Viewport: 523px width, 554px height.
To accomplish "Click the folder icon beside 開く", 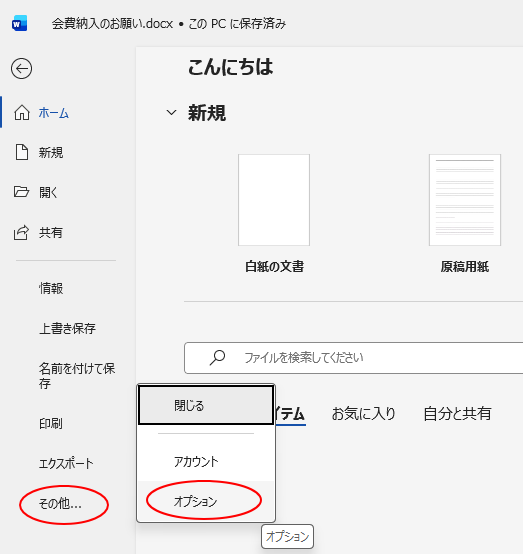I will pos(21,192).
